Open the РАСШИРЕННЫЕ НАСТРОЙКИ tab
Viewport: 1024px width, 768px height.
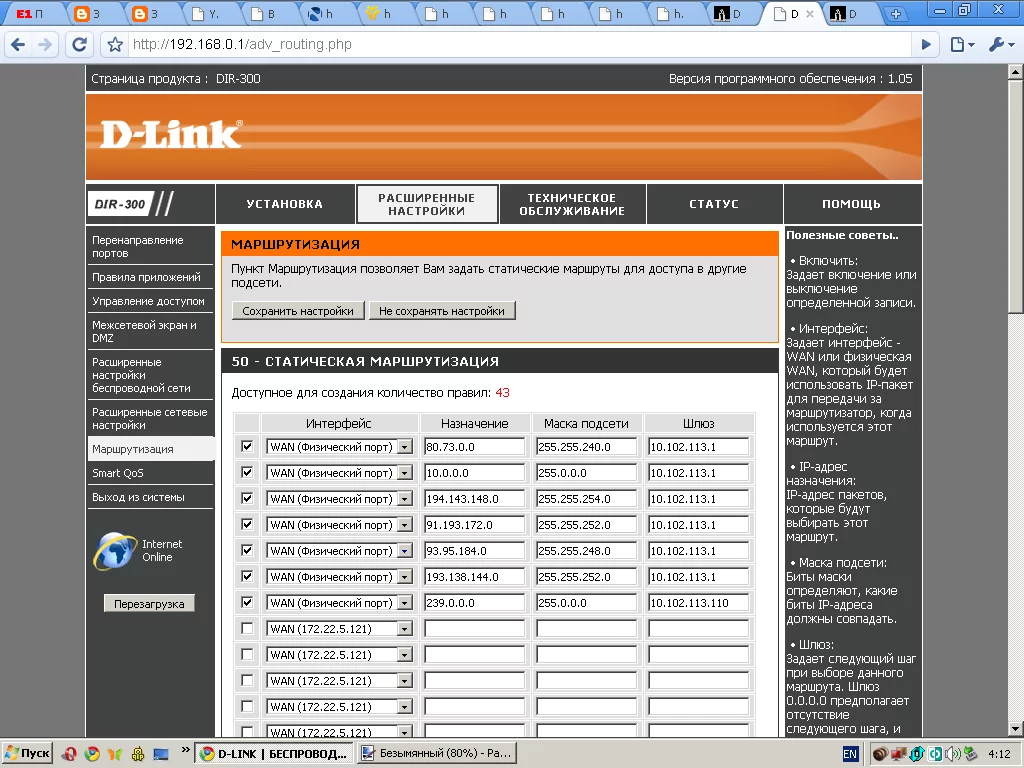[426, 204]
